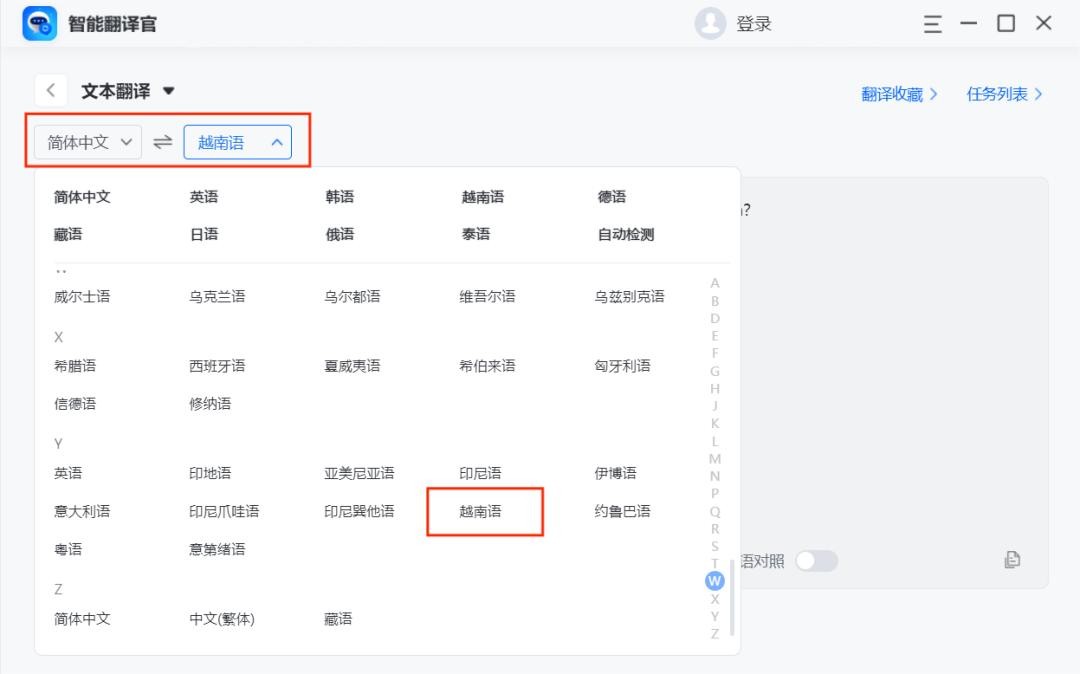Viewport: 1080px width, 674px height.
Task: Click the 智能翻译官 app logo icon
Action: coord(40,24)
